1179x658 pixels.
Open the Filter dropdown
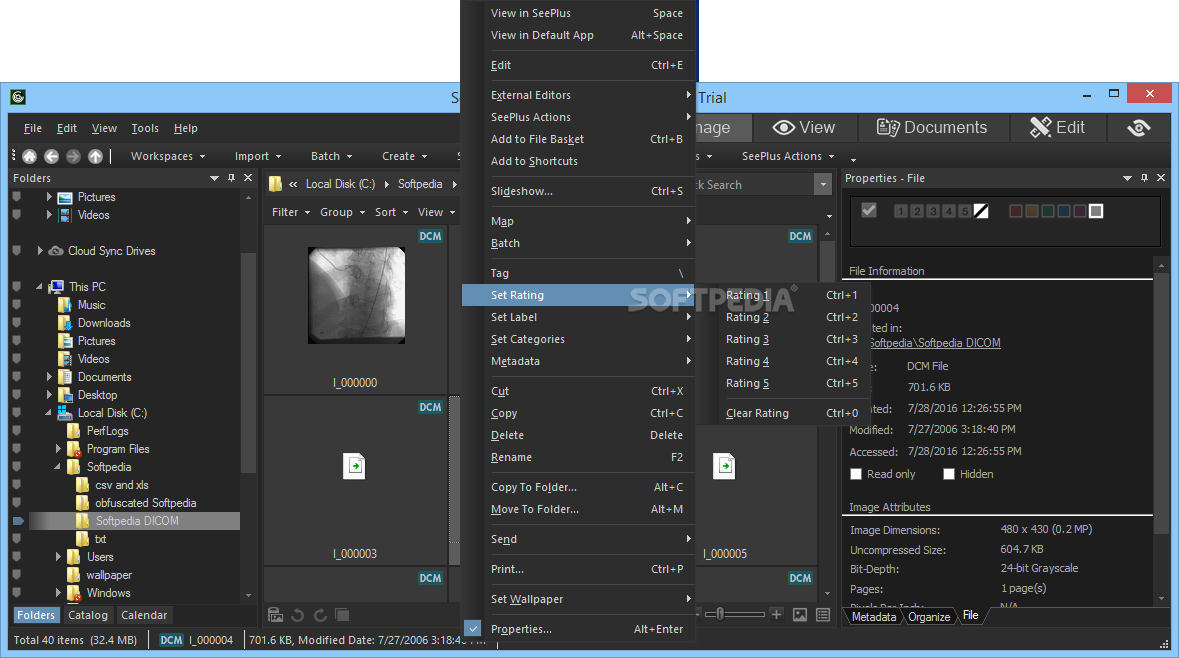click(291, 212)
